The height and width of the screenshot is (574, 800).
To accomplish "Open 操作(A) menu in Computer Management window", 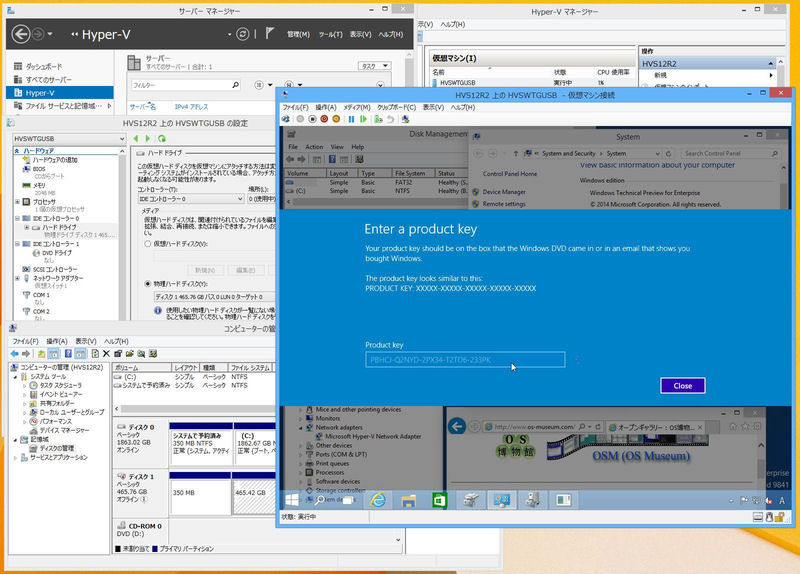I will 57,341.
